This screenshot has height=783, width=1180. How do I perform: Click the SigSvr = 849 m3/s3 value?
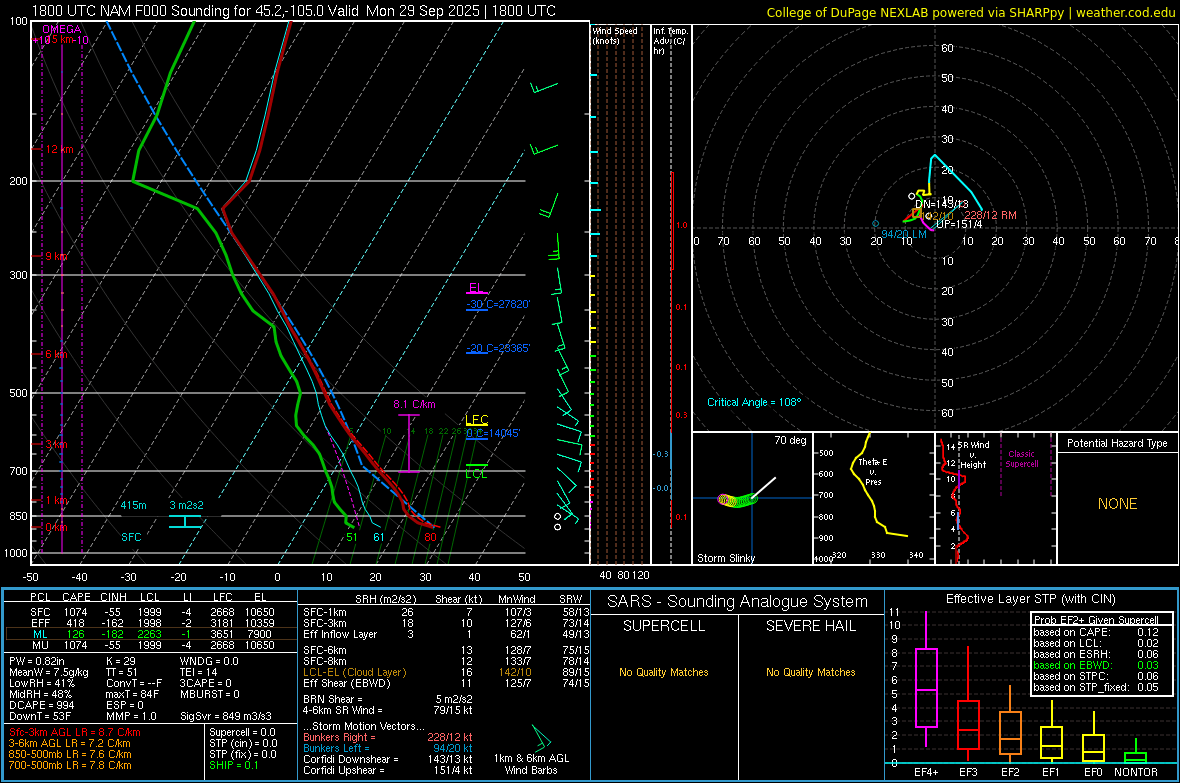coord(226,716)
